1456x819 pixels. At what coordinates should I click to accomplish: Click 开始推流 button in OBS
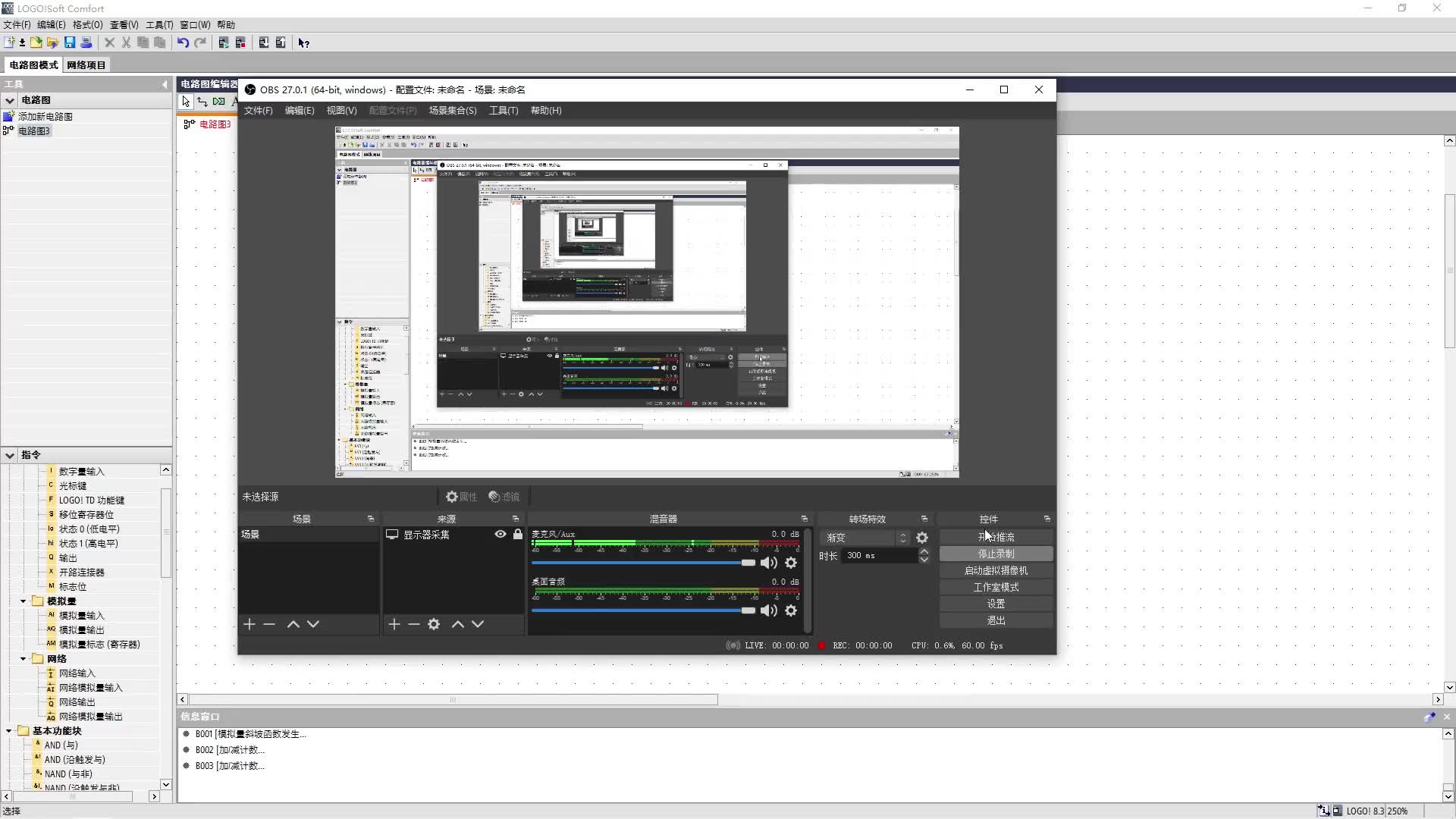(996, 538)
